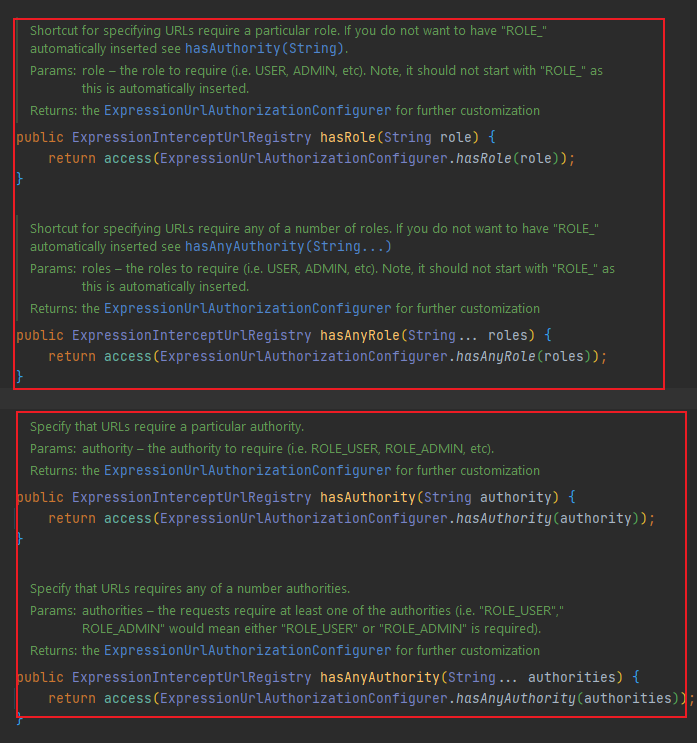Click the 'authorities' parameter in hasAnyAuthority's signature
The width and height of the screenshot is (697, 743).
pyautogui.click(x=571, y=678)
